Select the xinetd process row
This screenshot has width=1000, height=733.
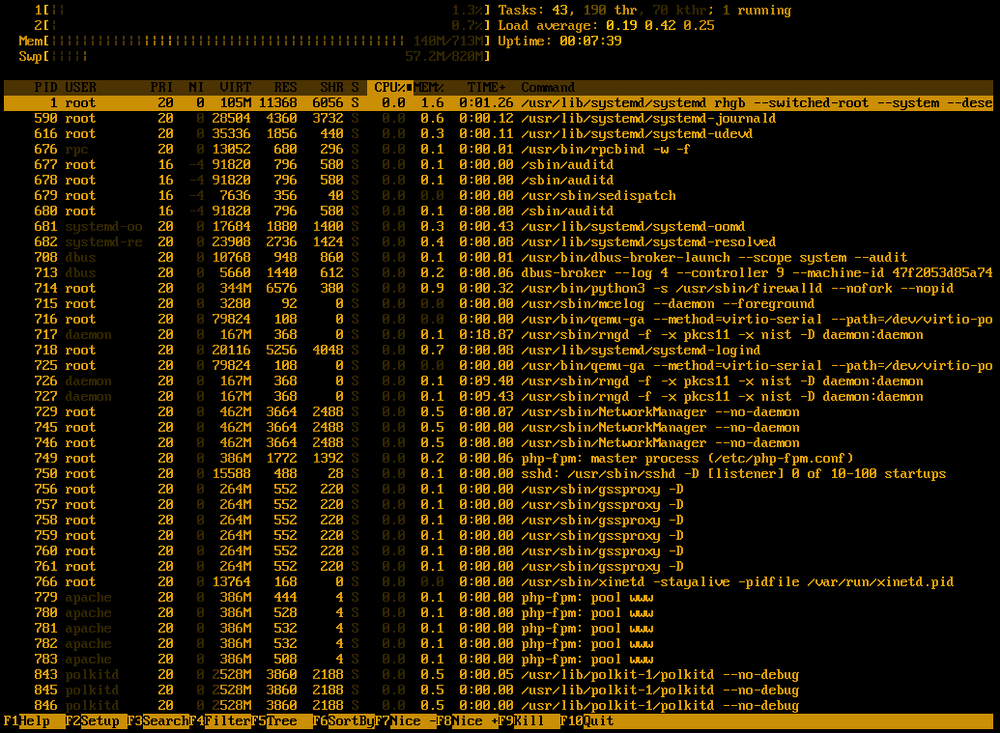(500, 582)
